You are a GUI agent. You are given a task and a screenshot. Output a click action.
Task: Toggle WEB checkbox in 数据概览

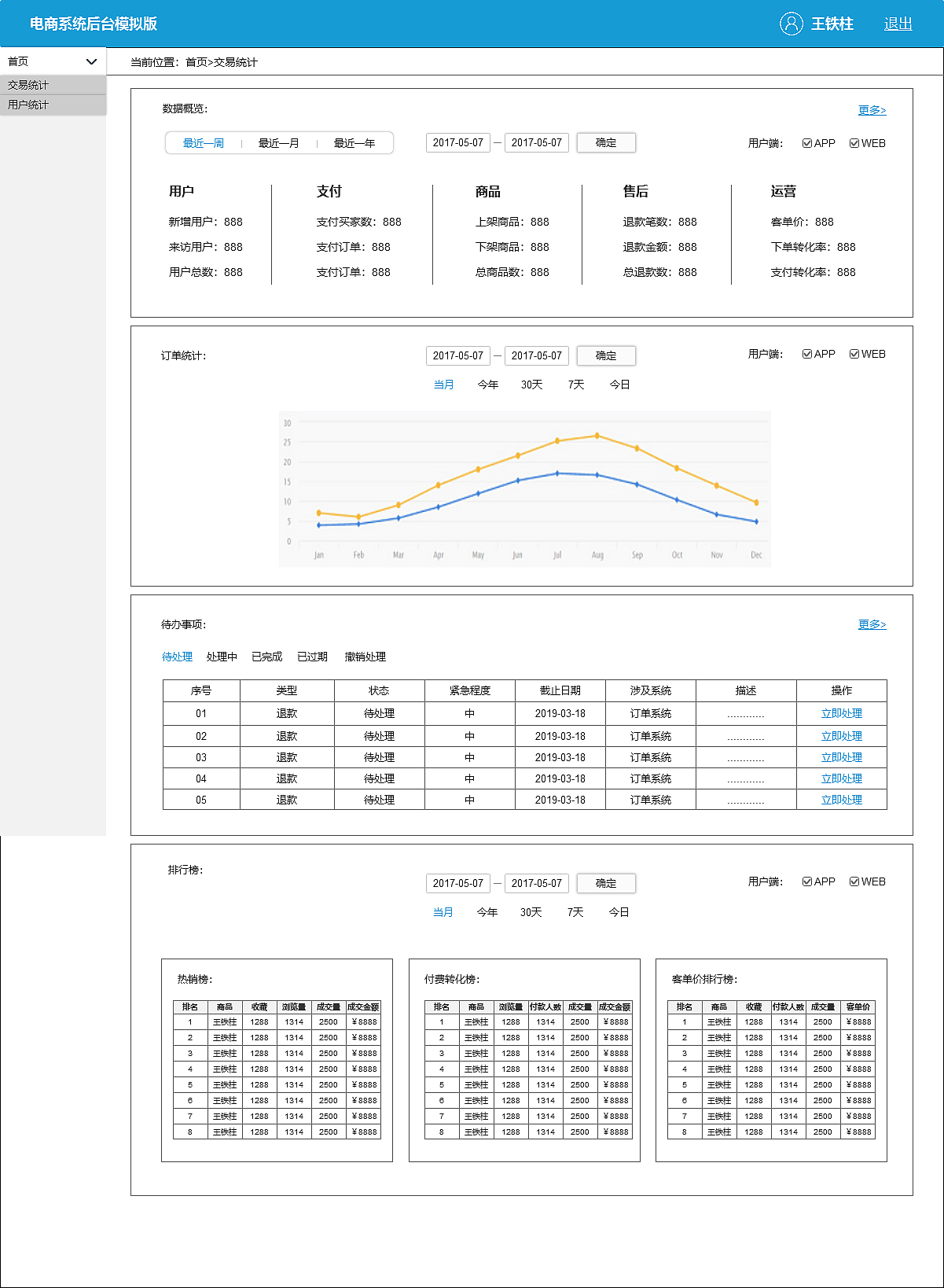854,143
